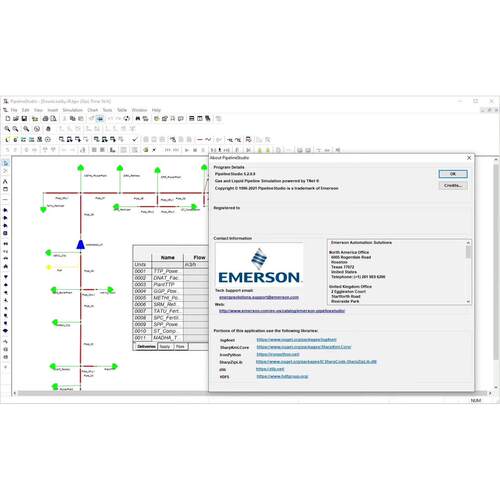Open the tech support email link
This screenshot has height=500, width=500.
(x=259, y=297)
